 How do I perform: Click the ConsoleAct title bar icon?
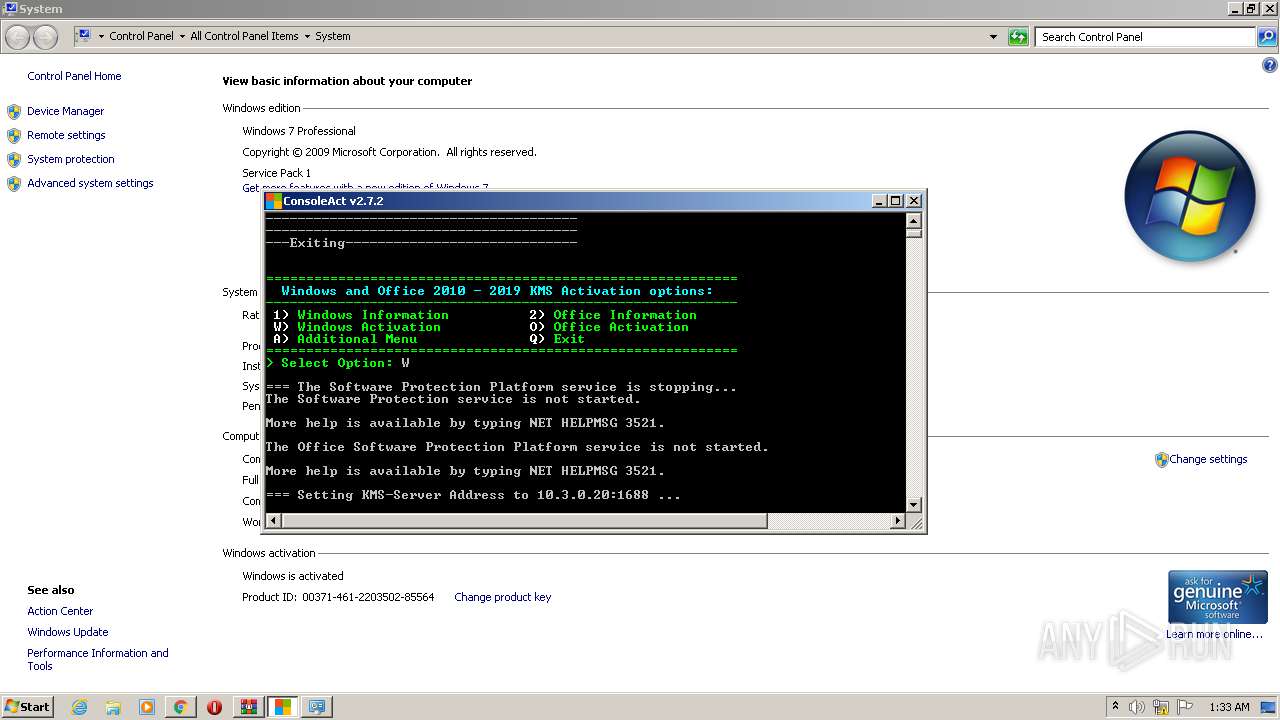tap(273, 201)
